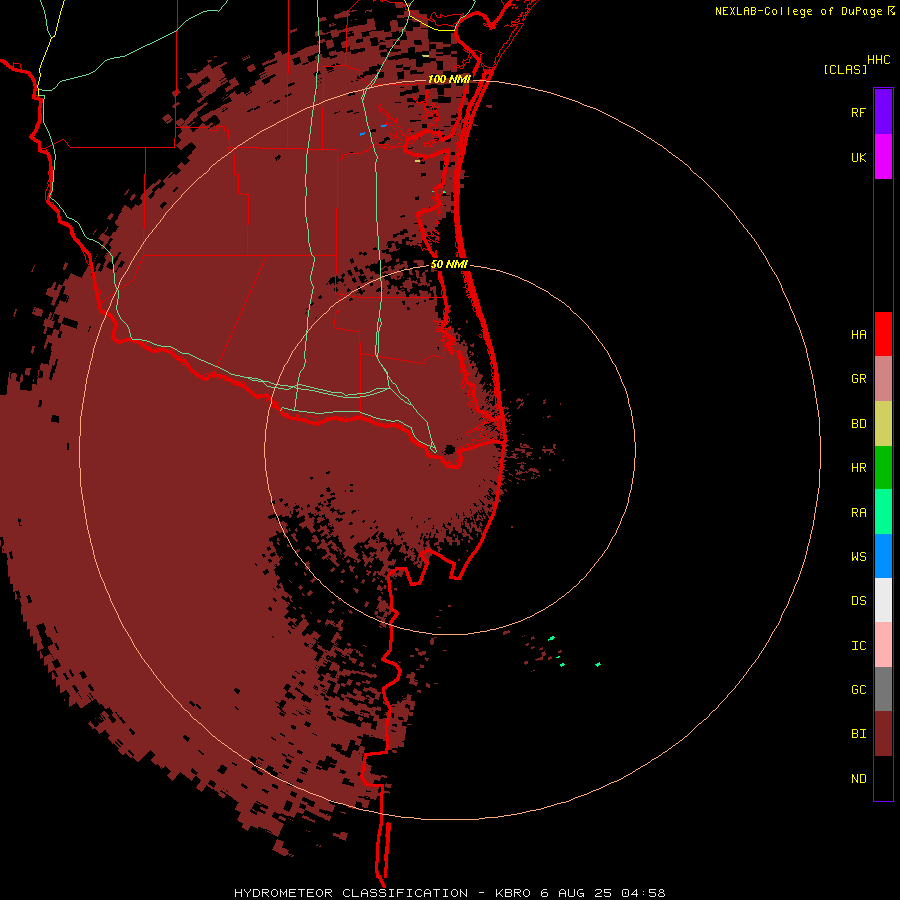Click the 'KBRO' radar site identifier

point(513,893)
